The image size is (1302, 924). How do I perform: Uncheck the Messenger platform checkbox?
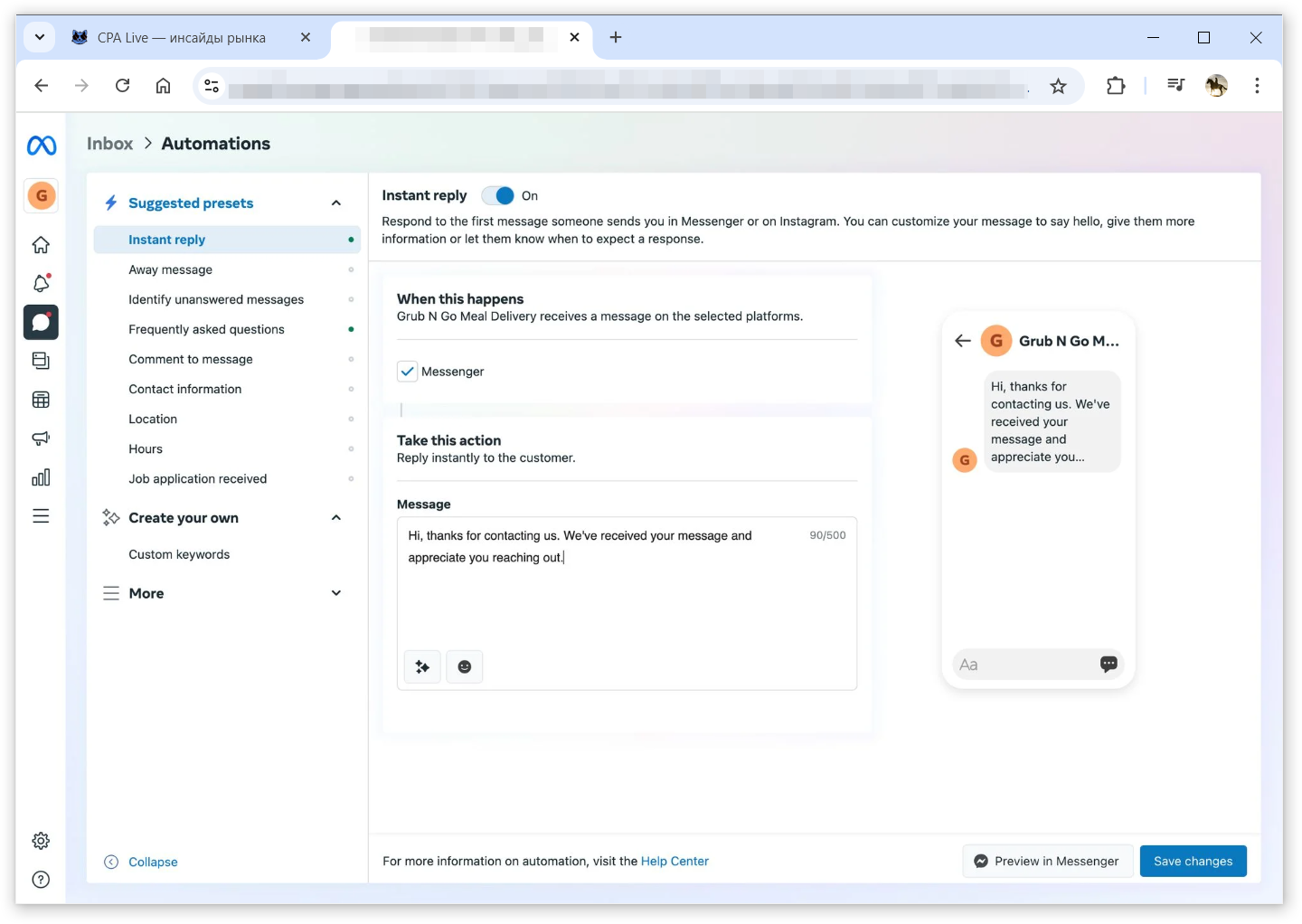point(407,372)
